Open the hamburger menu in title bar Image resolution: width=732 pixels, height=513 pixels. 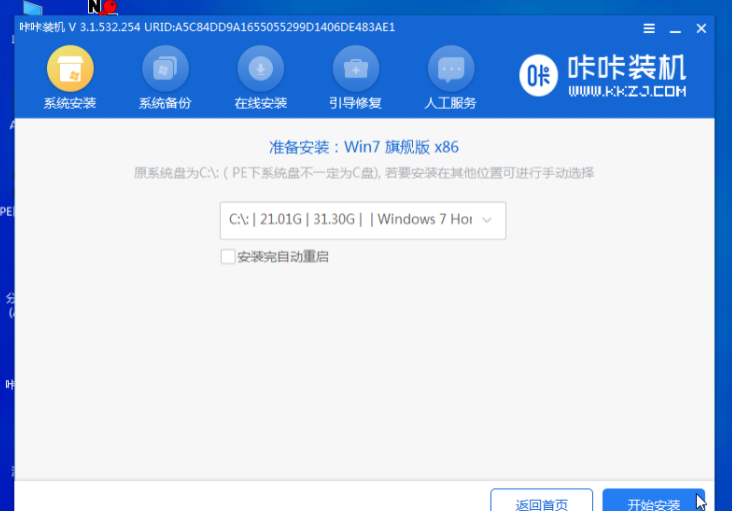(649, 28)
